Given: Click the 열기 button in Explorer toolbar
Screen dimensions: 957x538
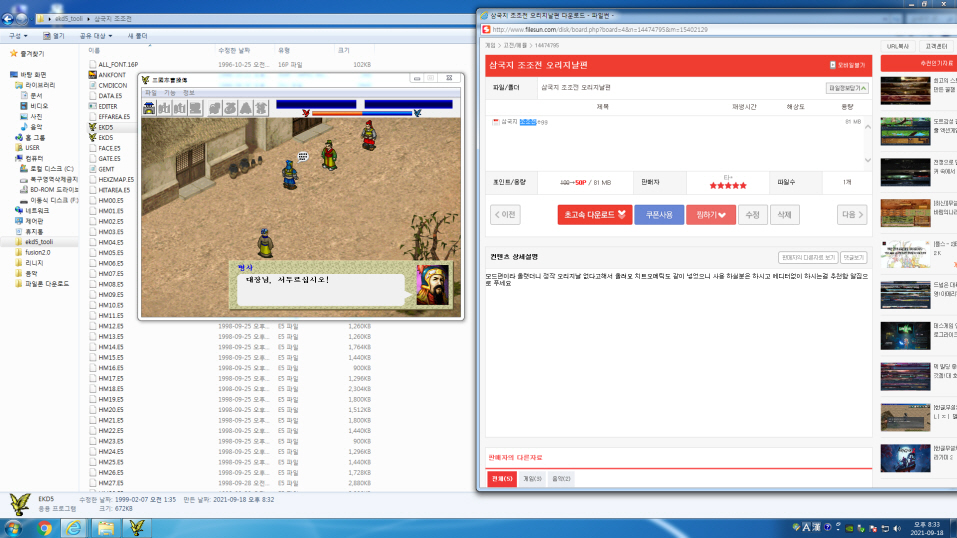Looking at the screenshot, I should pos(54,36).
